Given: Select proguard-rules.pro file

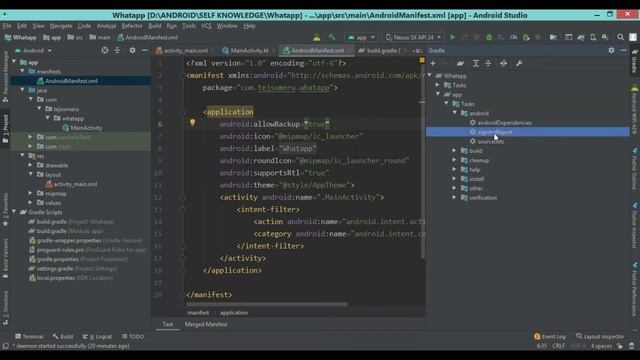Looking at the screenshot, I should point(60,250).
